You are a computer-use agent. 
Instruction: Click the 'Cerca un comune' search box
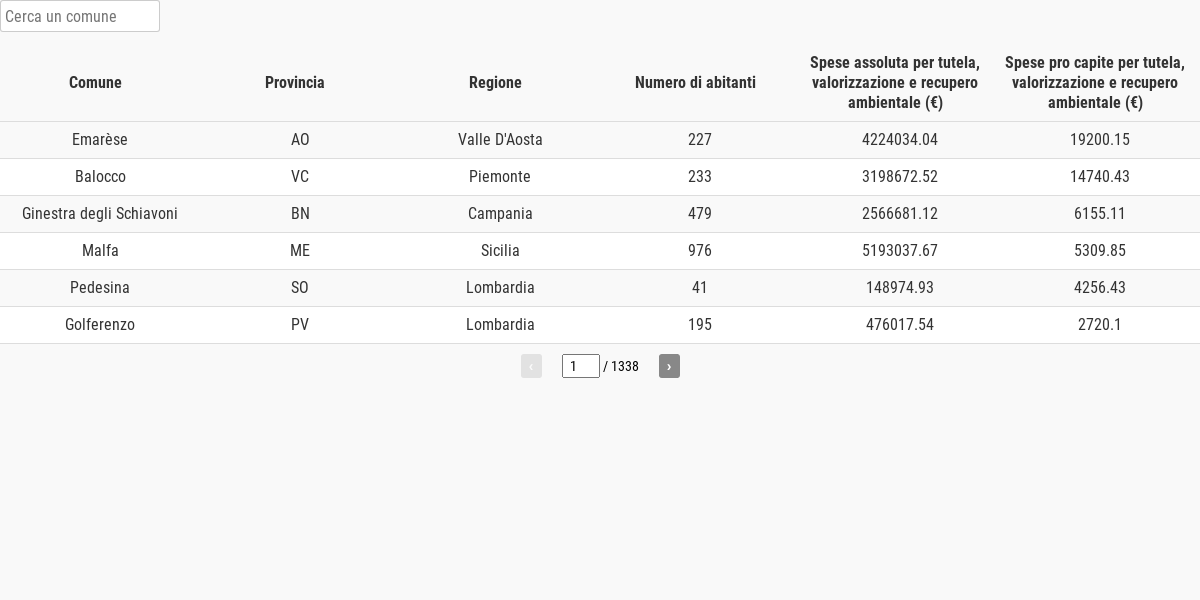tap(80, 16)
